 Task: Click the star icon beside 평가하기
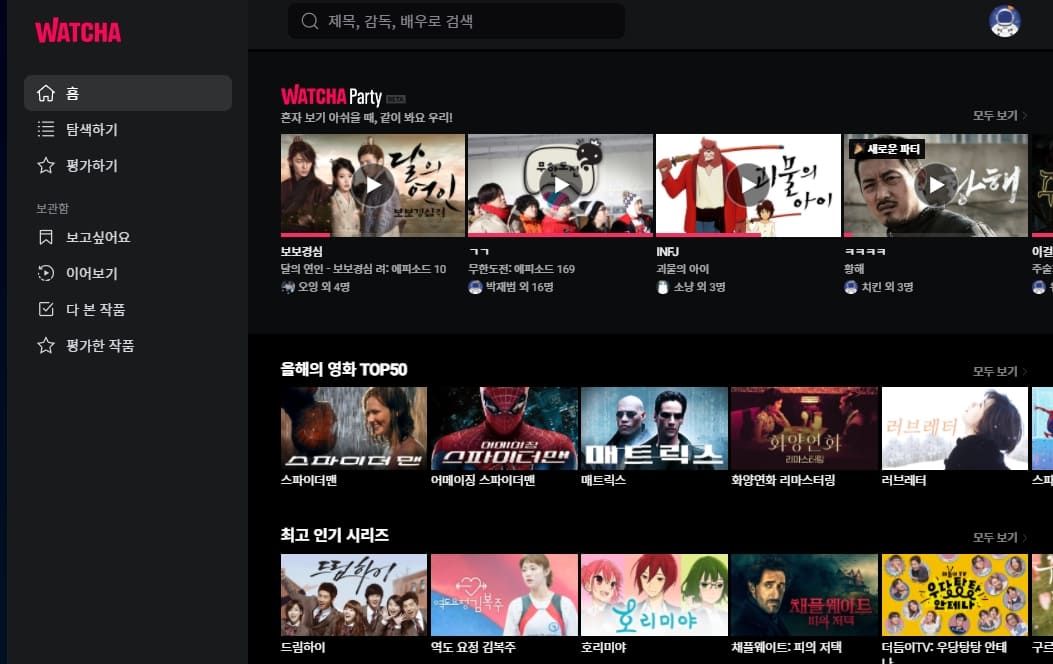46,165
